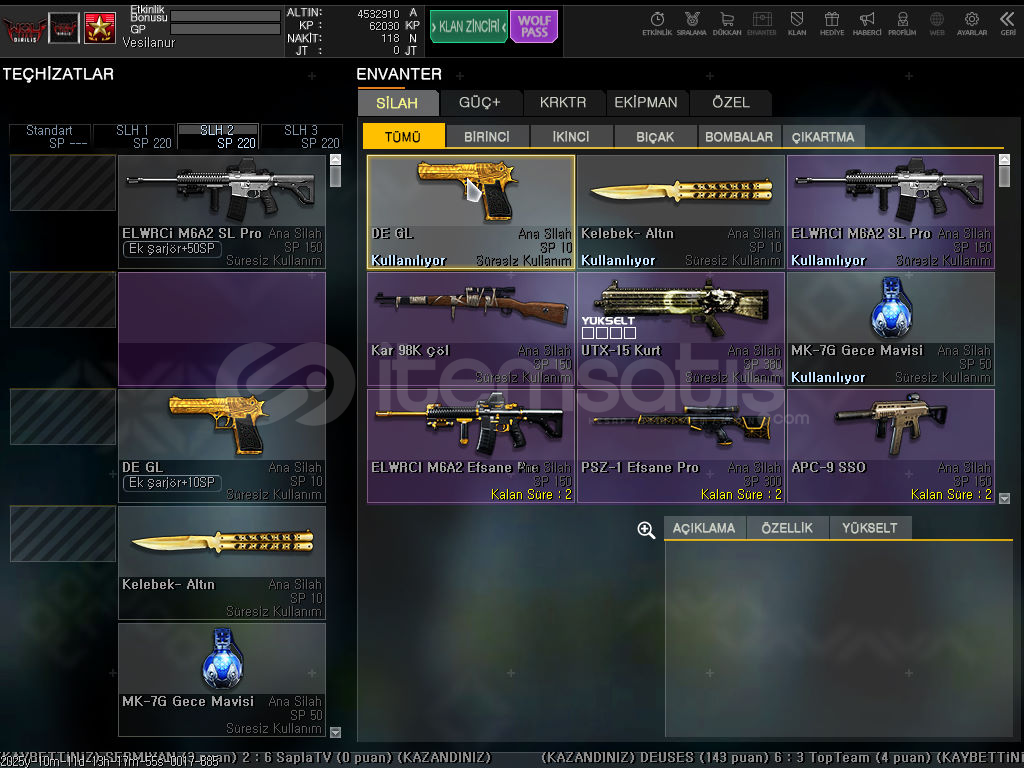Switch to the KRKTR inventory tab
The width and height of the screenshot is (1024, 768).
point(563,103)
